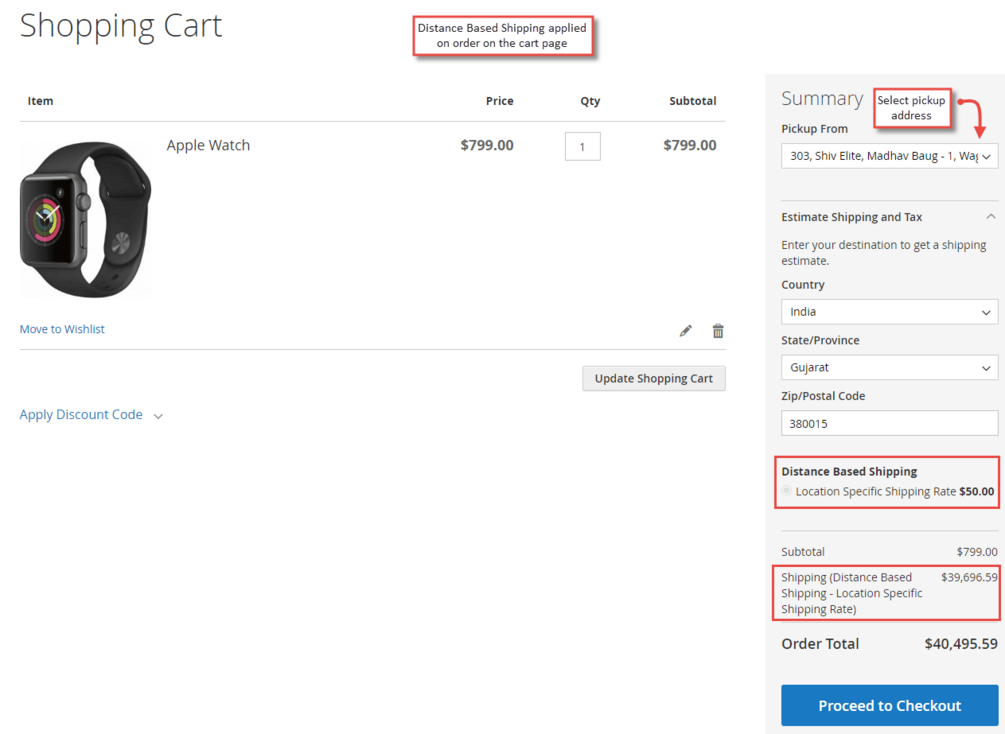Click the Summary heading

pyautogui.click(x=821, y=98)
